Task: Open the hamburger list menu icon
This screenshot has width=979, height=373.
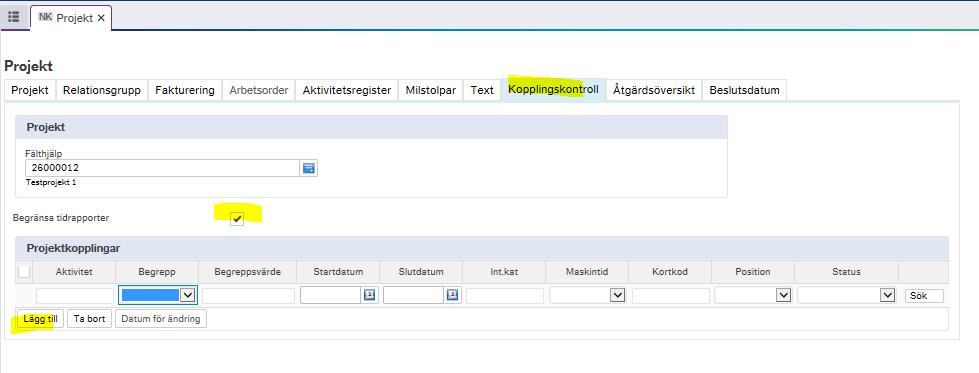Action: [x=13, y=17]
